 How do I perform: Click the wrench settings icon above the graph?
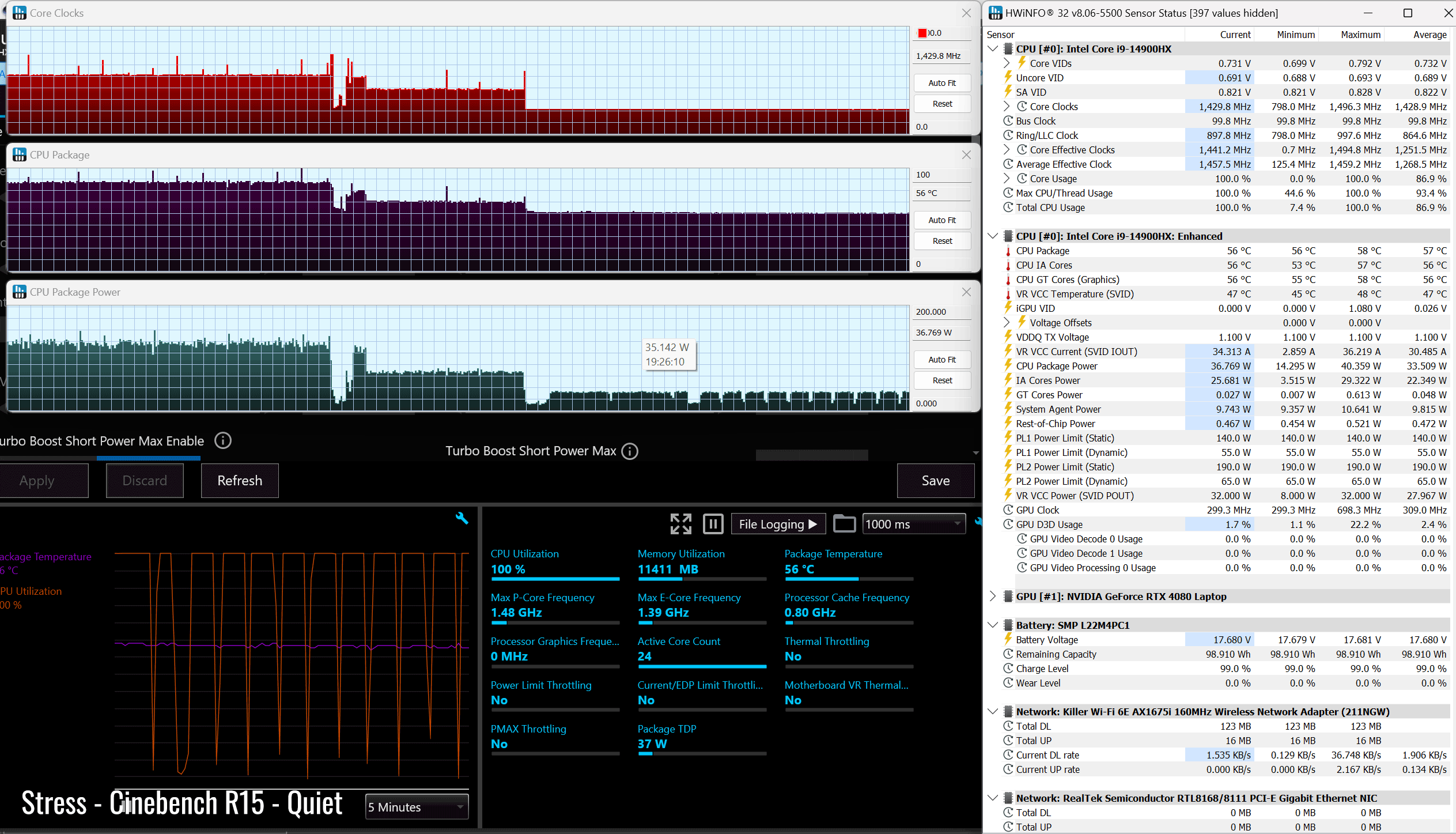click(x=462, y=518)
